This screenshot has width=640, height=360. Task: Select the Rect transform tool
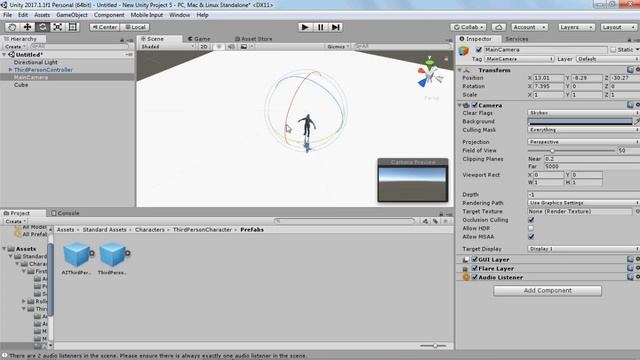click(73, 27)
